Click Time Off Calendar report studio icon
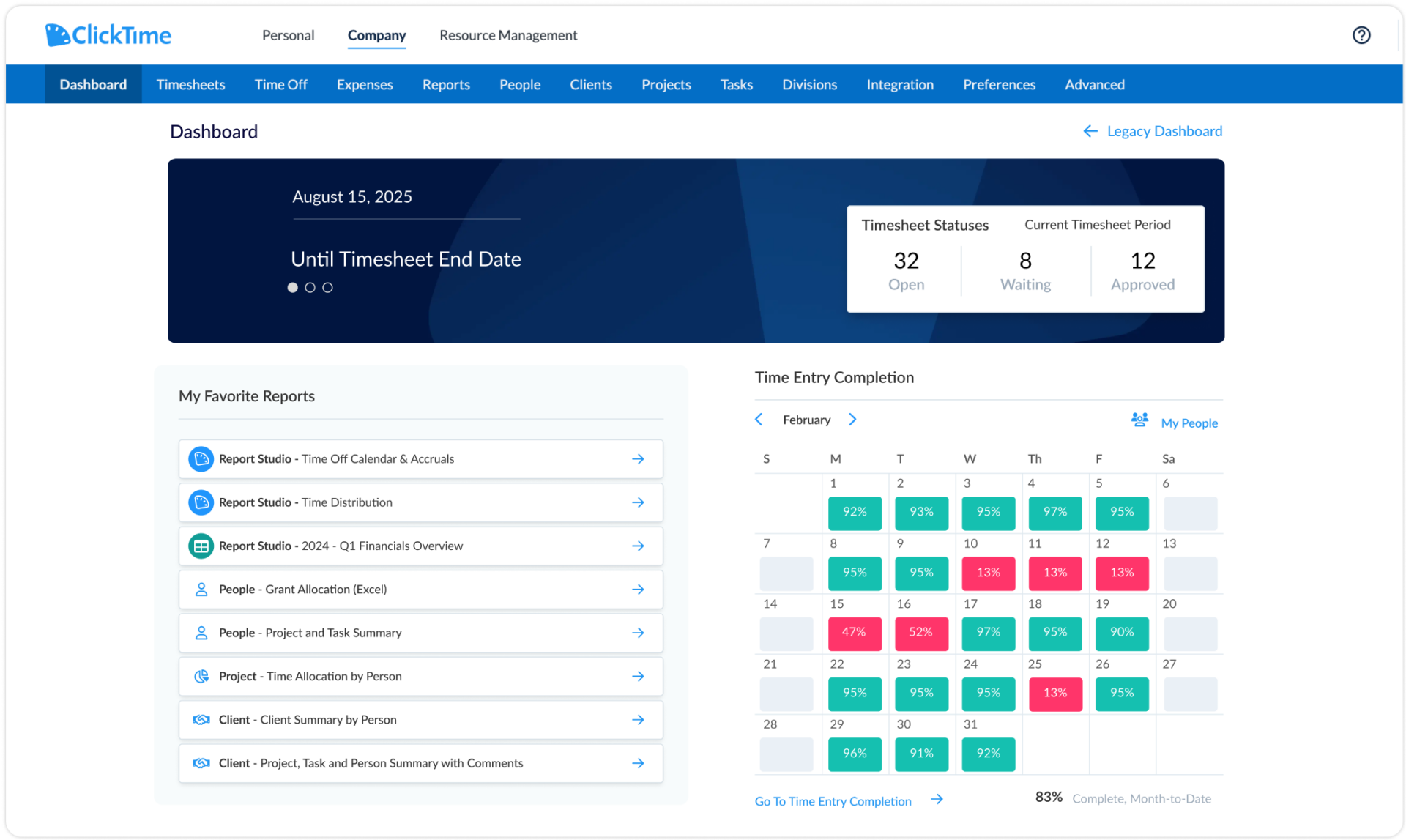Screen dimensions: 1406x840 click(201, 459)
